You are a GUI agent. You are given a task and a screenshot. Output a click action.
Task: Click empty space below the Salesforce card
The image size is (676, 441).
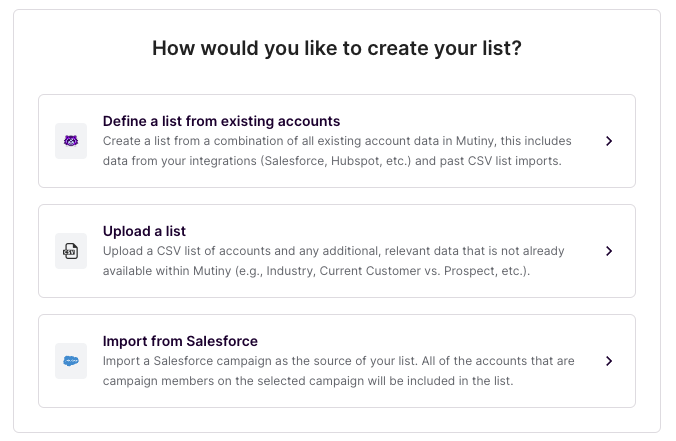[x=337, y=420]
